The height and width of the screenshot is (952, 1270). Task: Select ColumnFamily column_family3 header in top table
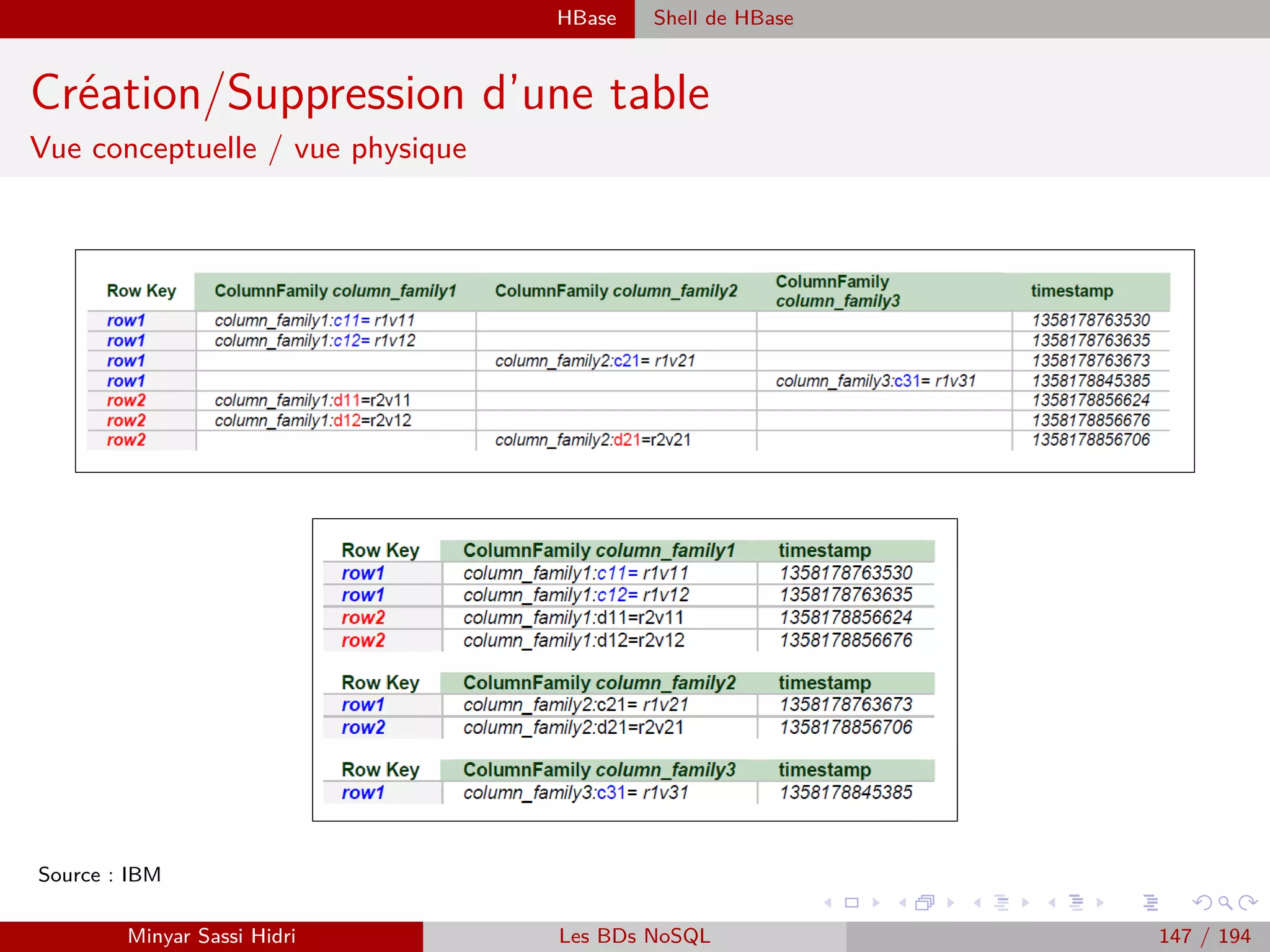[x=838, y=291]
